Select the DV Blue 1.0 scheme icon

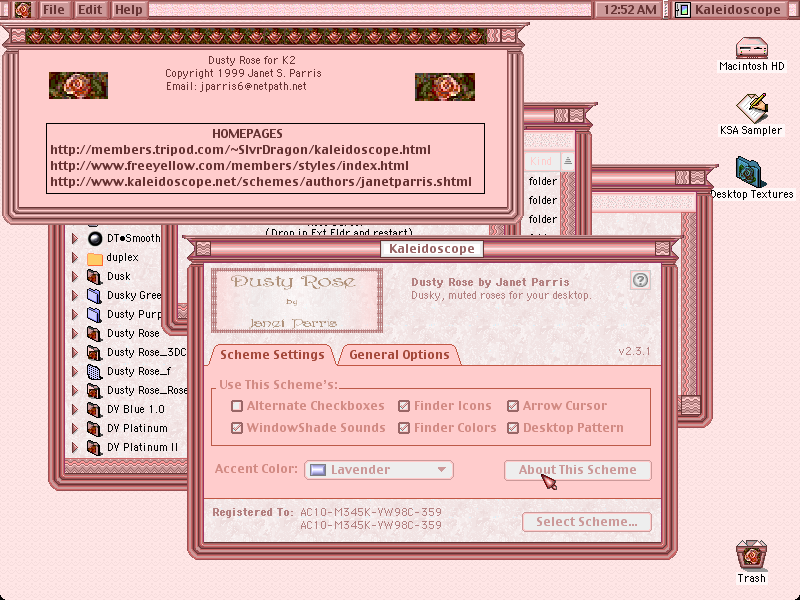tap(94, 409)
